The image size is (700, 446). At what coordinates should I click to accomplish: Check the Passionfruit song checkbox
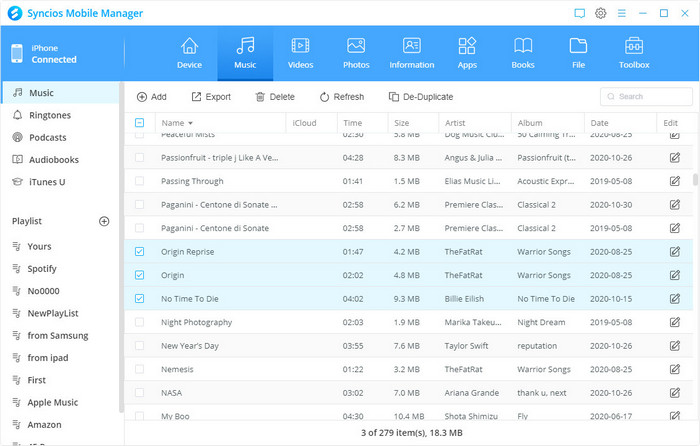(139, 158)
